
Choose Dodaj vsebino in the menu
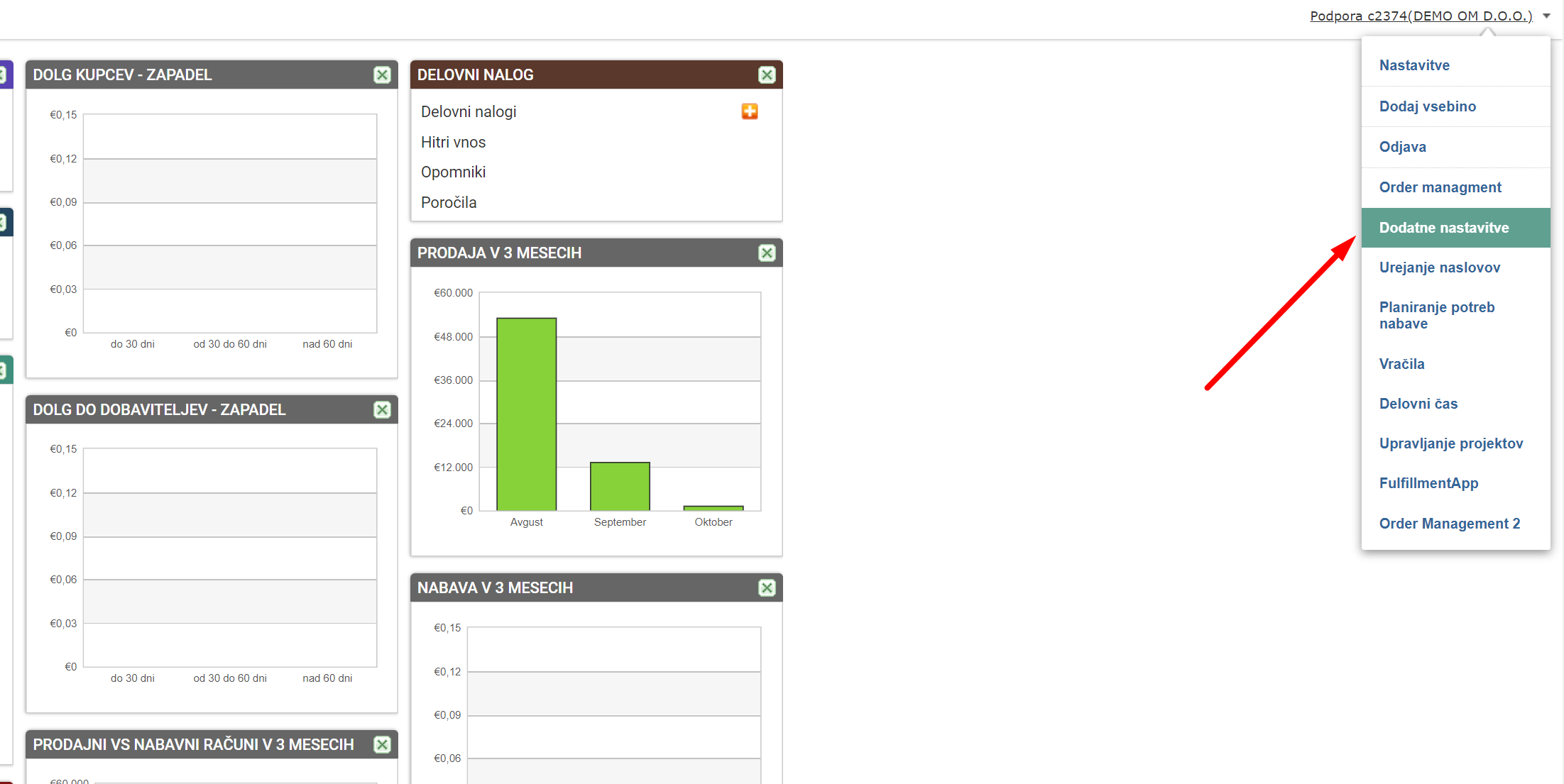pos(1427,106)
